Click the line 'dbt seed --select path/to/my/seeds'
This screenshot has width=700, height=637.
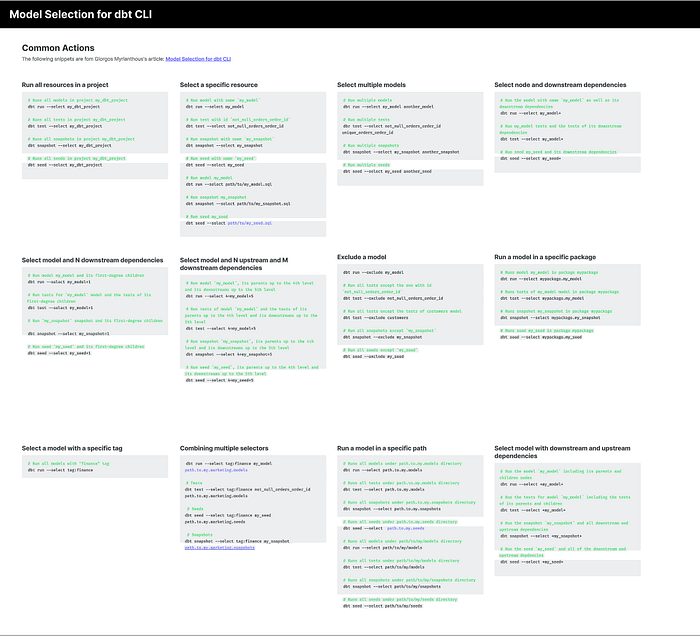[383, 606]
